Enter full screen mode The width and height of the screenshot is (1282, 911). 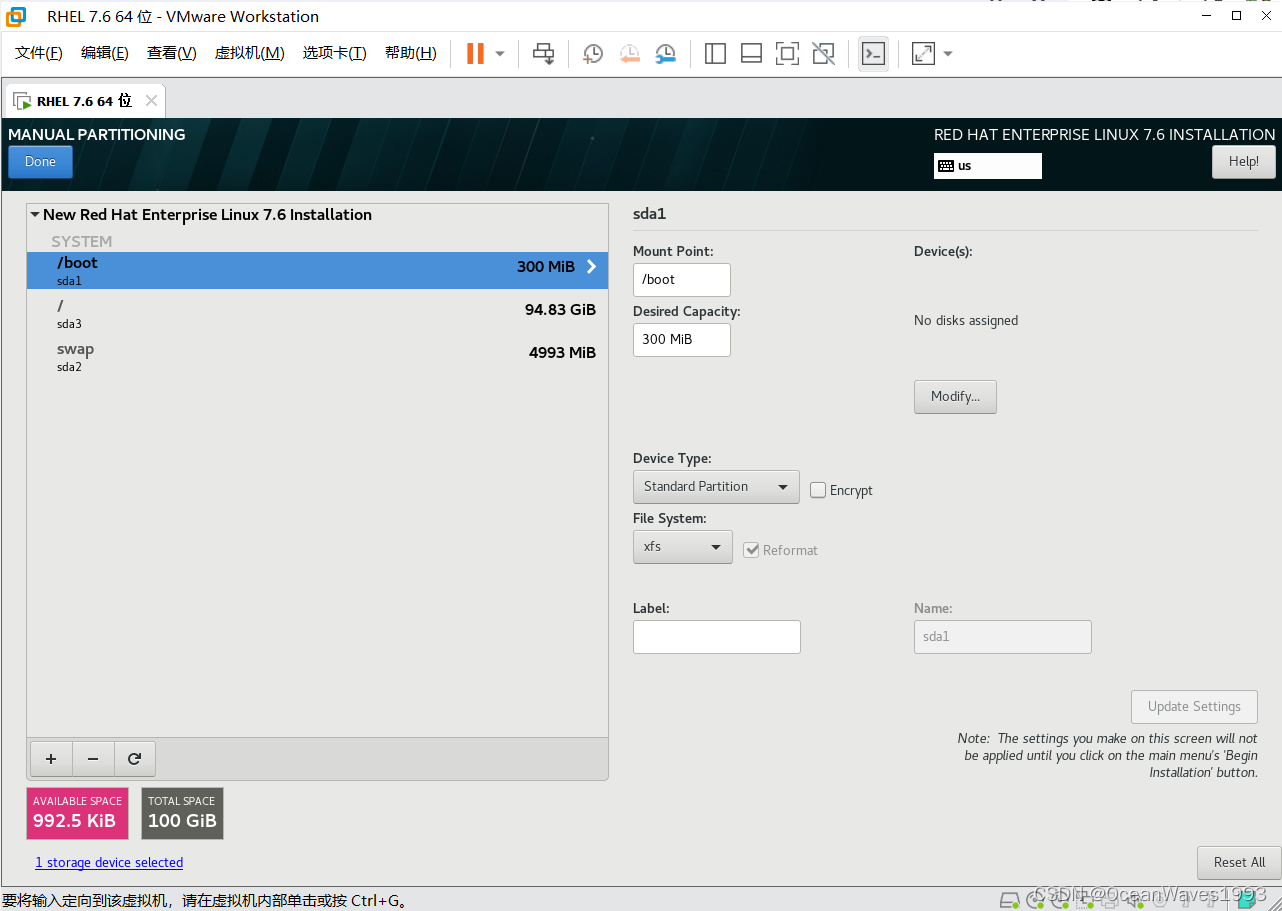[x=787, y=53]
